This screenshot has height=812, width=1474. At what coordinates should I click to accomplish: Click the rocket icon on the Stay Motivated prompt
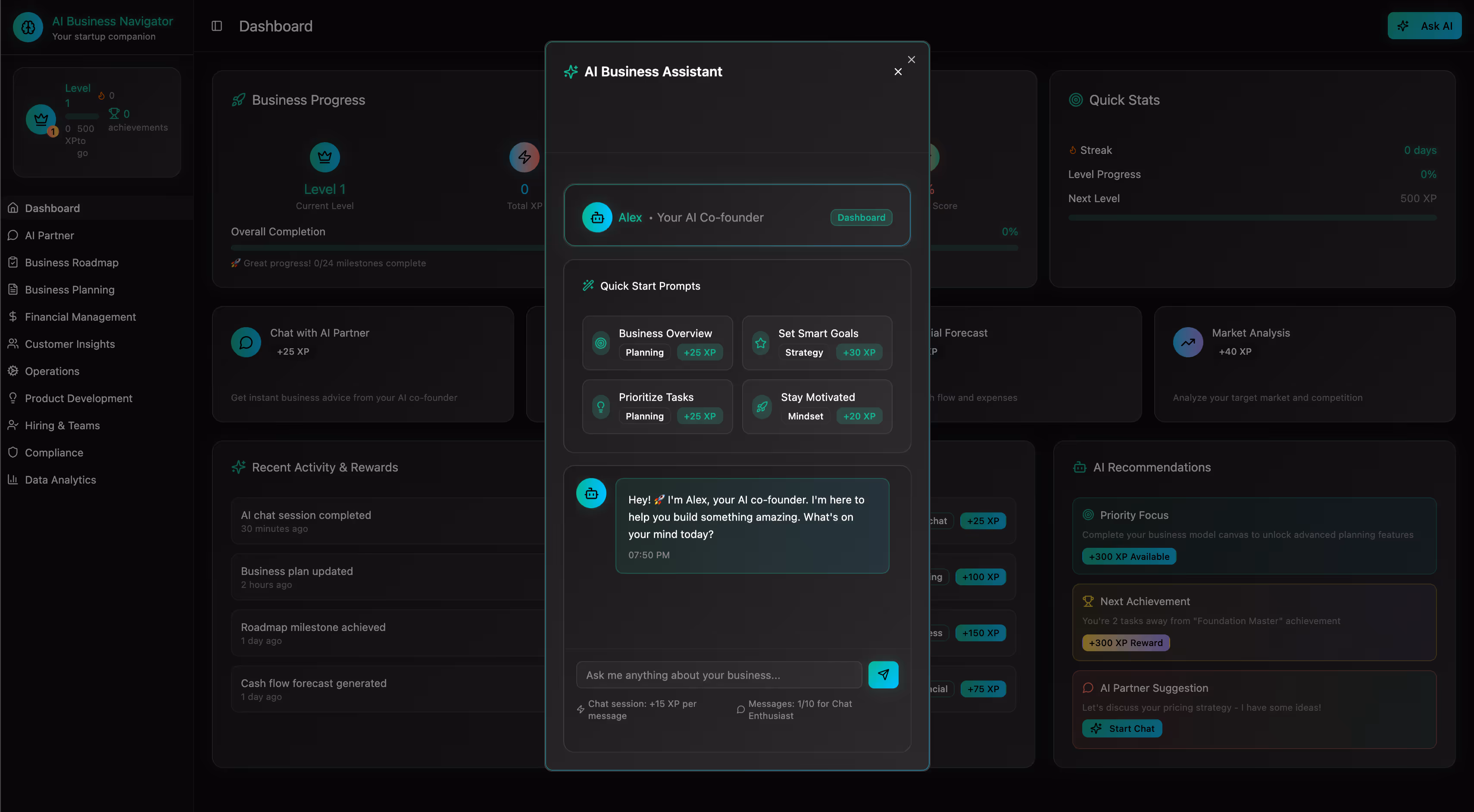tap(762, 407)
